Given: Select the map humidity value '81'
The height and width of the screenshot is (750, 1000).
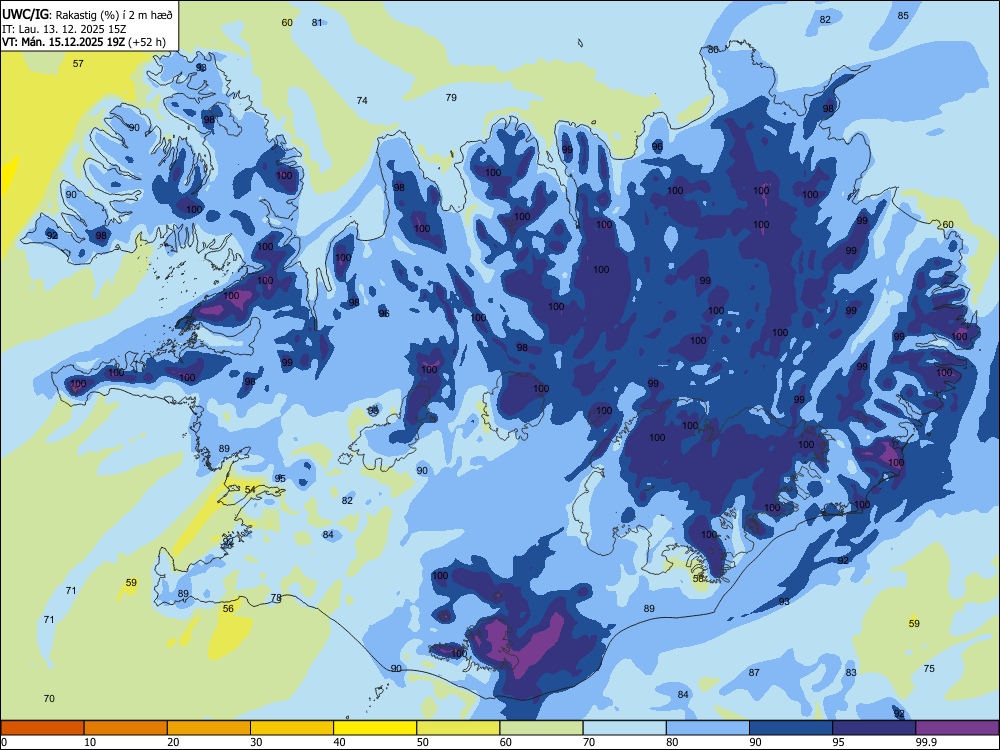Looking at the screenshot, I should click(x=317, y=22).
